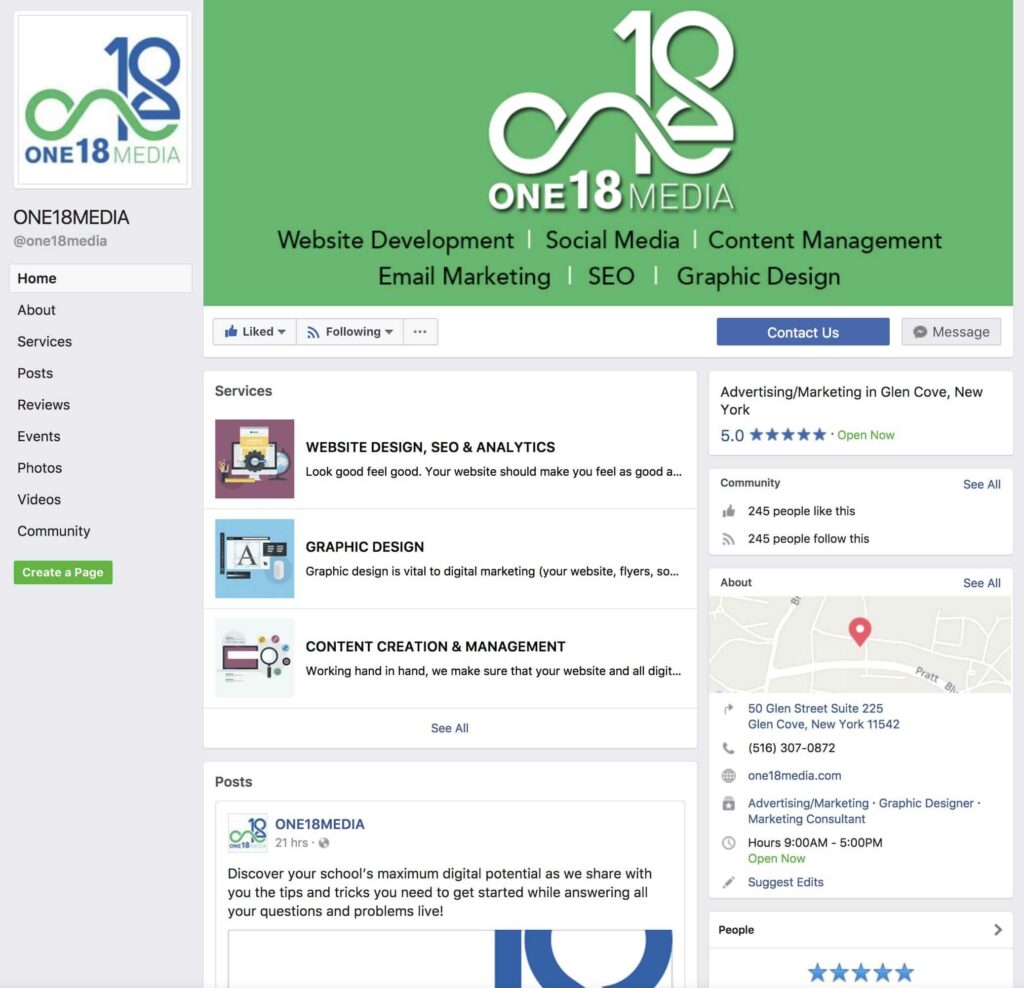Expand the People section chevron

(997, 930)
